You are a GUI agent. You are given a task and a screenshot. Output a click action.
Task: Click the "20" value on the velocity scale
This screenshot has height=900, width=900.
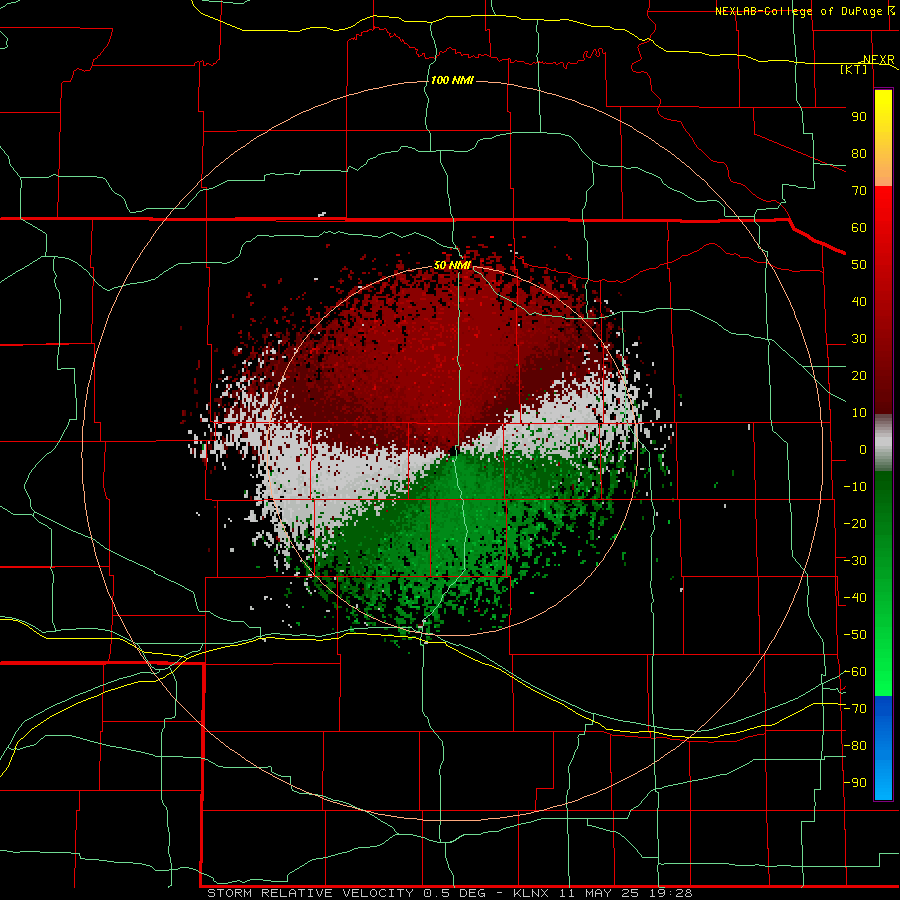859,375
